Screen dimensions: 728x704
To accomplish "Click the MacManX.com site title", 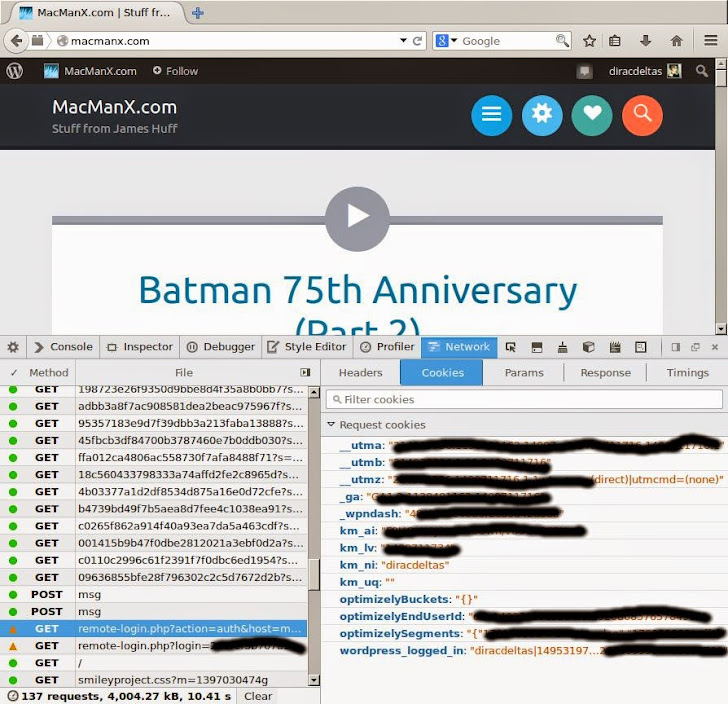I will [x=114, y=107].
